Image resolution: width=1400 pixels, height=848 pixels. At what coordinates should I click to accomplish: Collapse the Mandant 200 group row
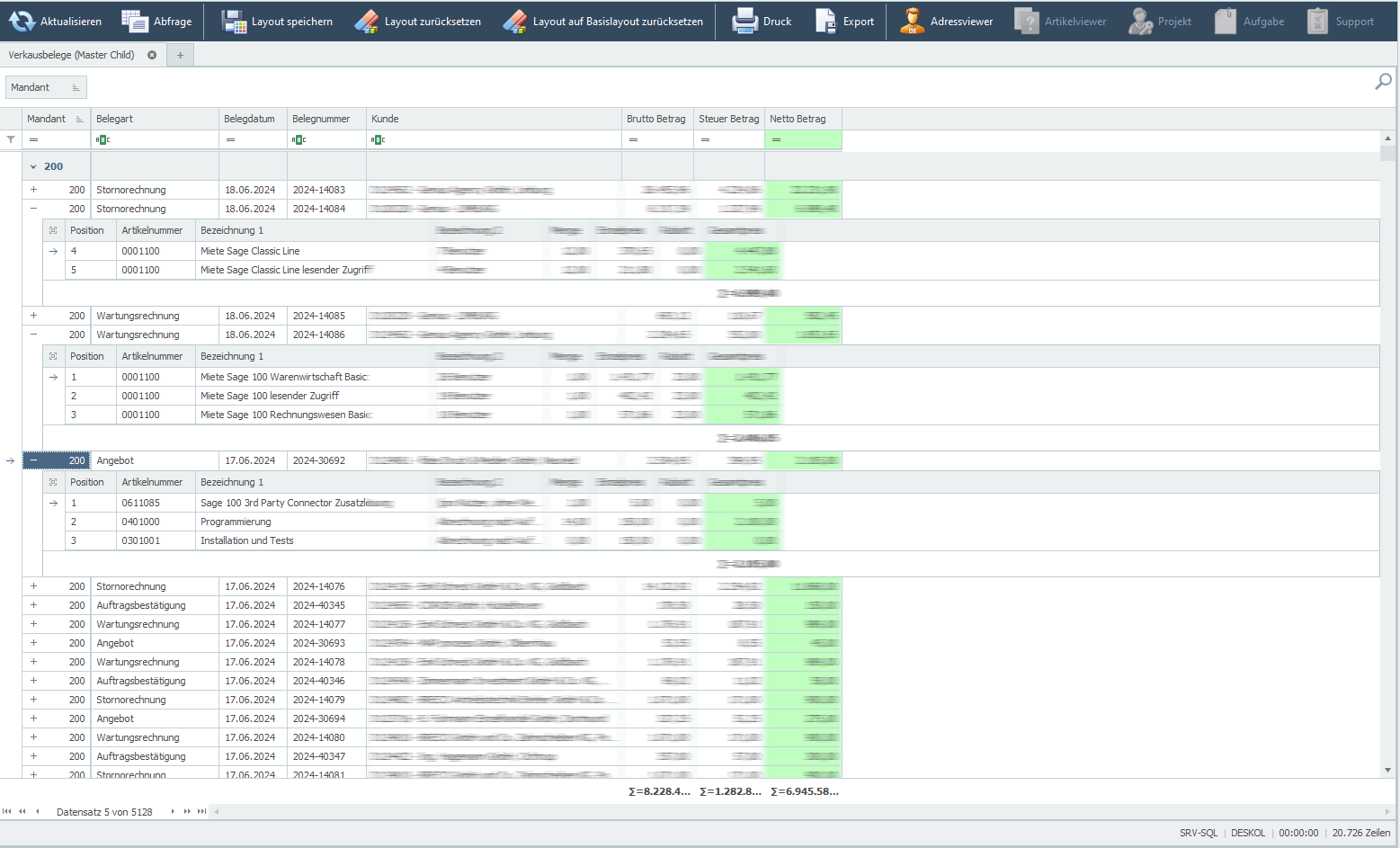click(33, 166)
